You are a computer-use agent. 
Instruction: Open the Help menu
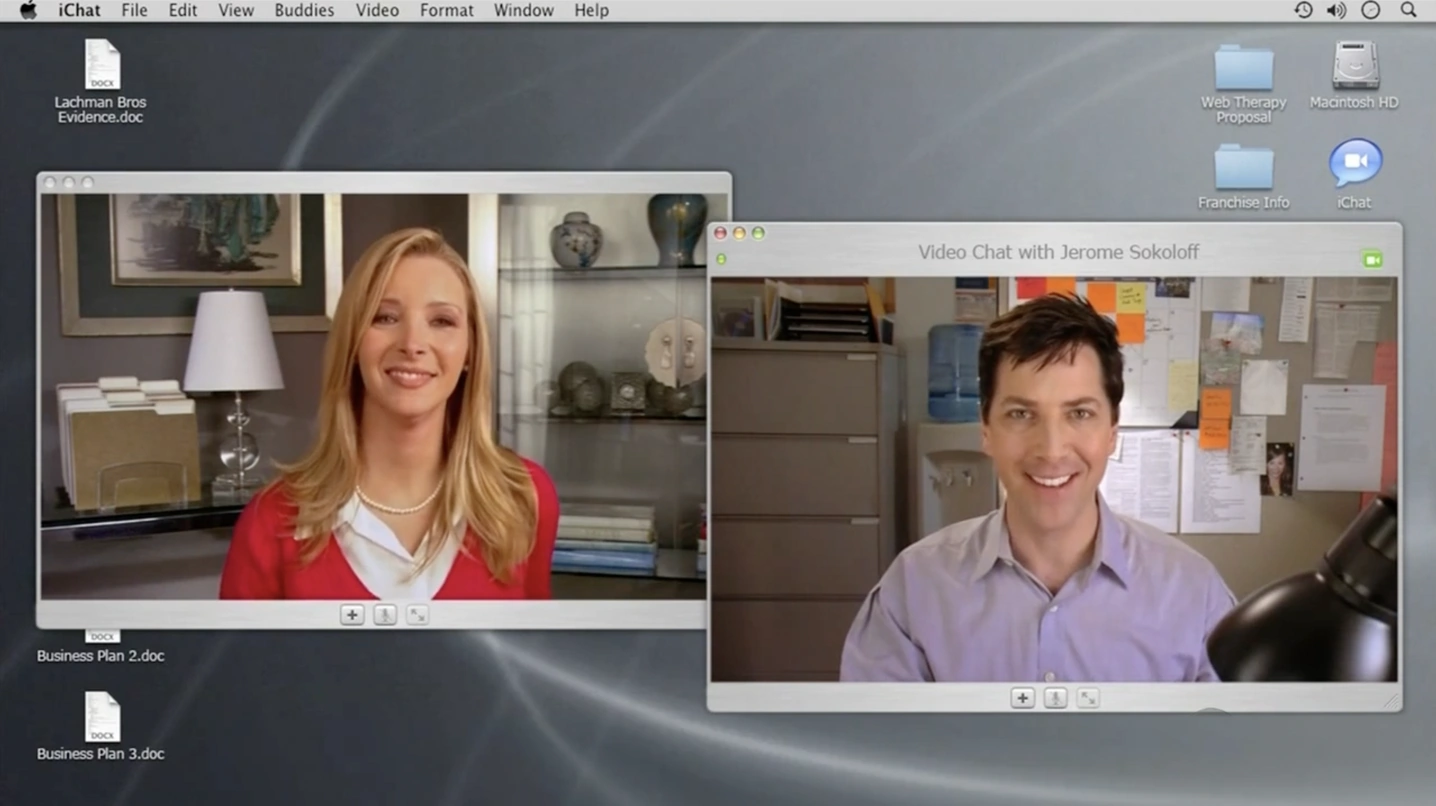click(591, 10)
